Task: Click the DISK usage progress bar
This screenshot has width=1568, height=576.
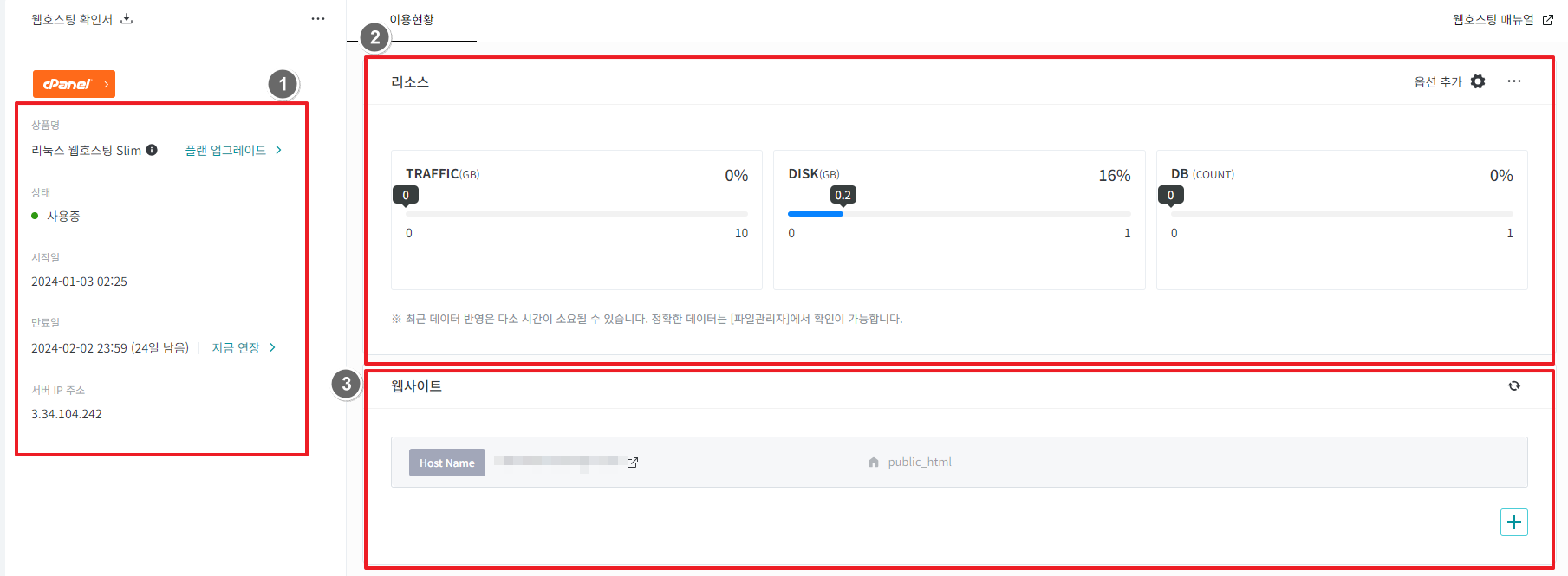Action: (x=959, y=214)
